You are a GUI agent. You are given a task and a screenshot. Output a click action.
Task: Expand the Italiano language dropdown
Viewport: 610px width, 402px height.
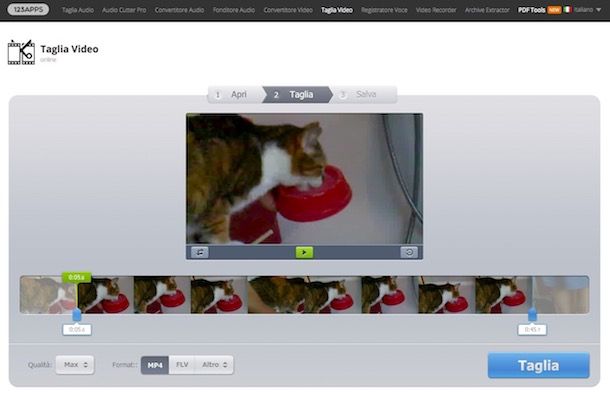click(x=588, y=9)
